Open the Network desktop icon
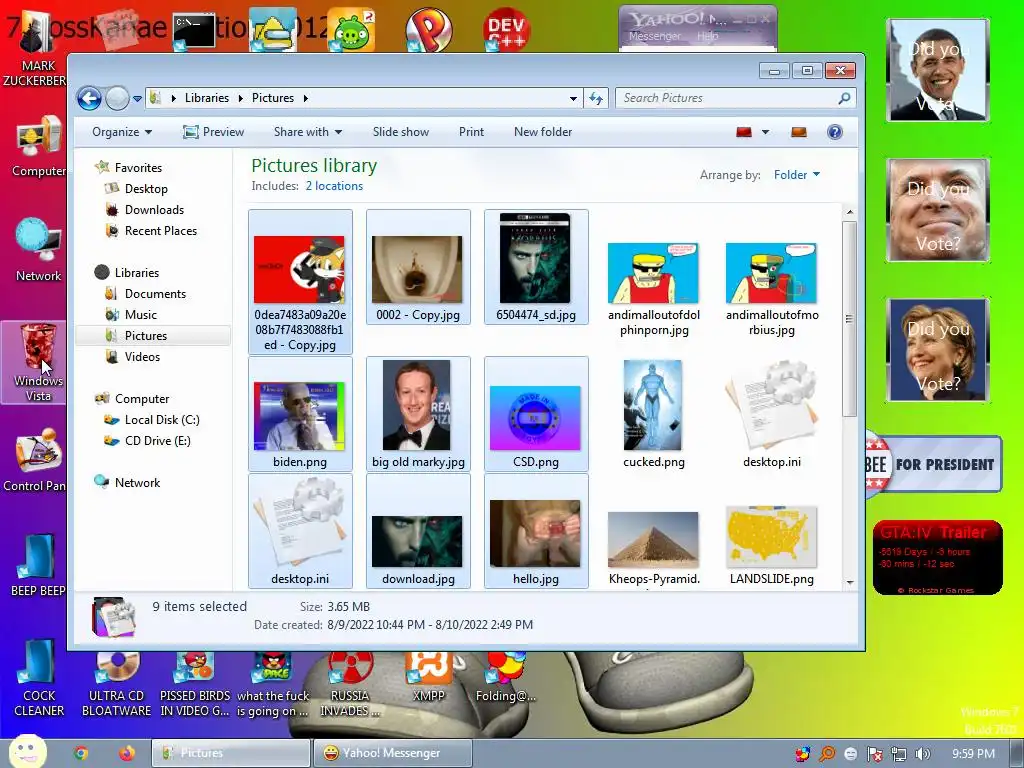Image resolution: width=1024 pixels, height=768 pixels. point(38,249)
